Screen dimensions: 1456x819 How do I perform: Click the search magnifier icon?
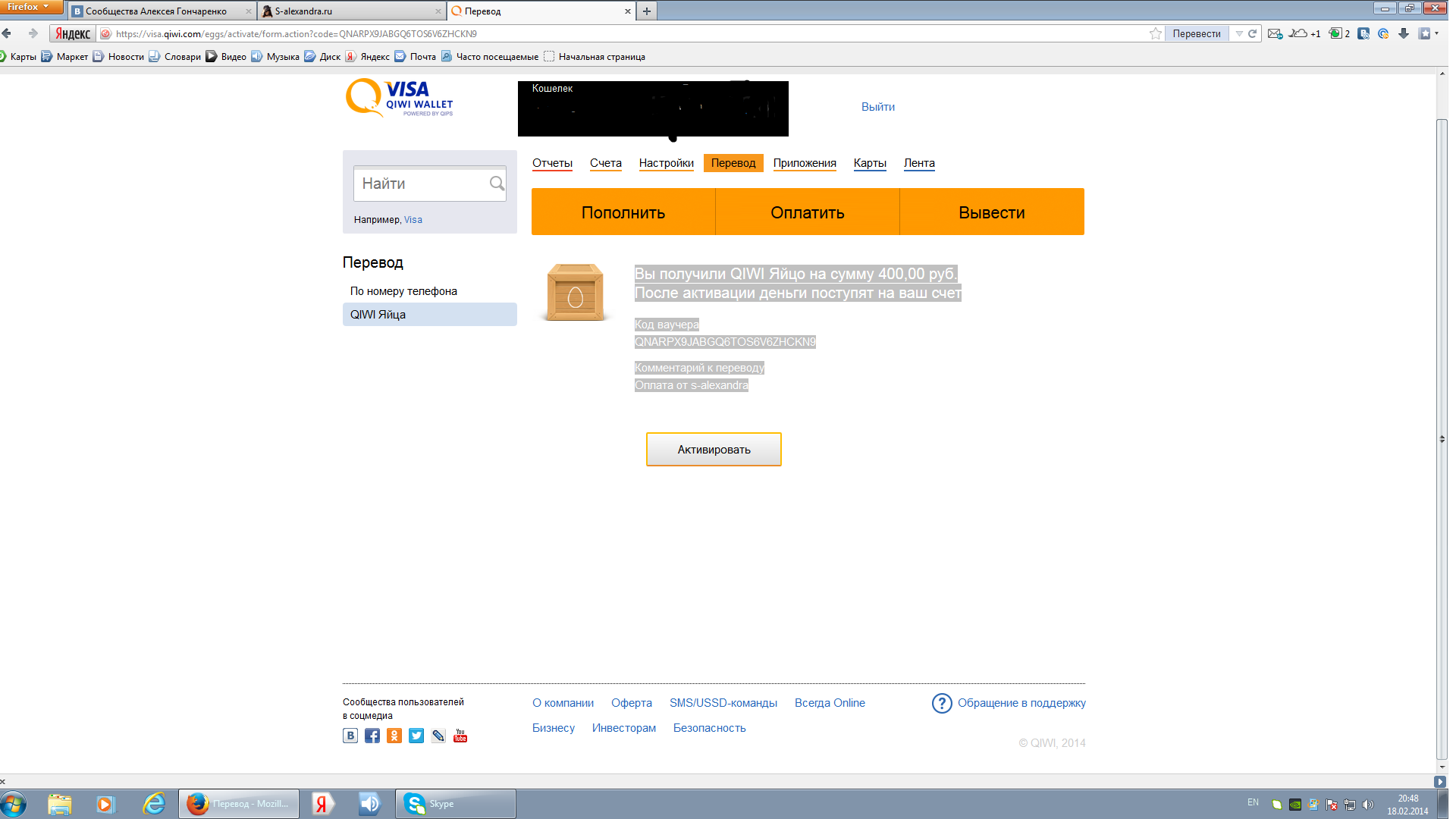[497, 184]
